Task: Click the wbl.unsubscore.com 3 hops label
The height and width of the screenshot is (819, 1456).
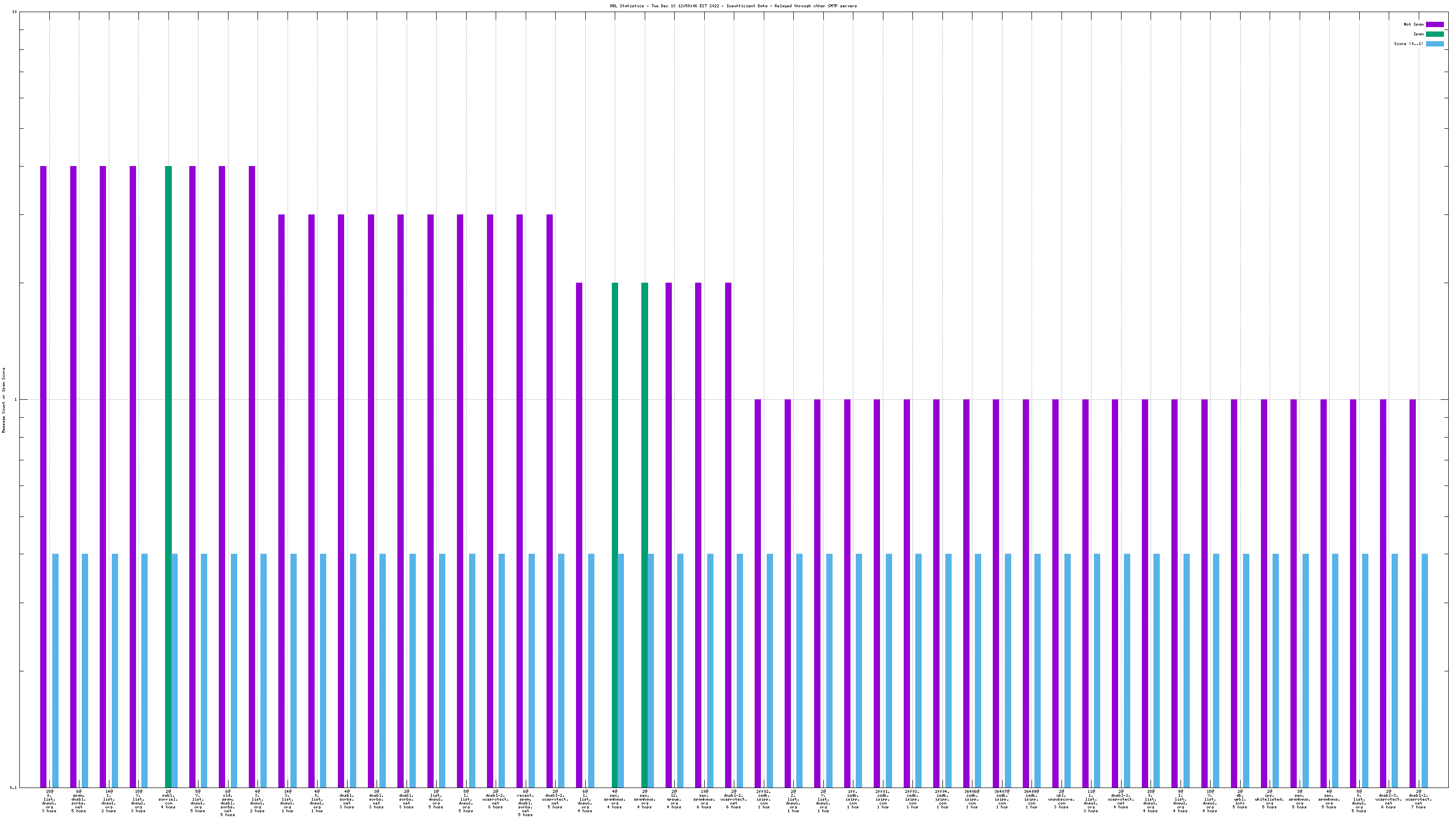Action: [x=1061, y=799]
